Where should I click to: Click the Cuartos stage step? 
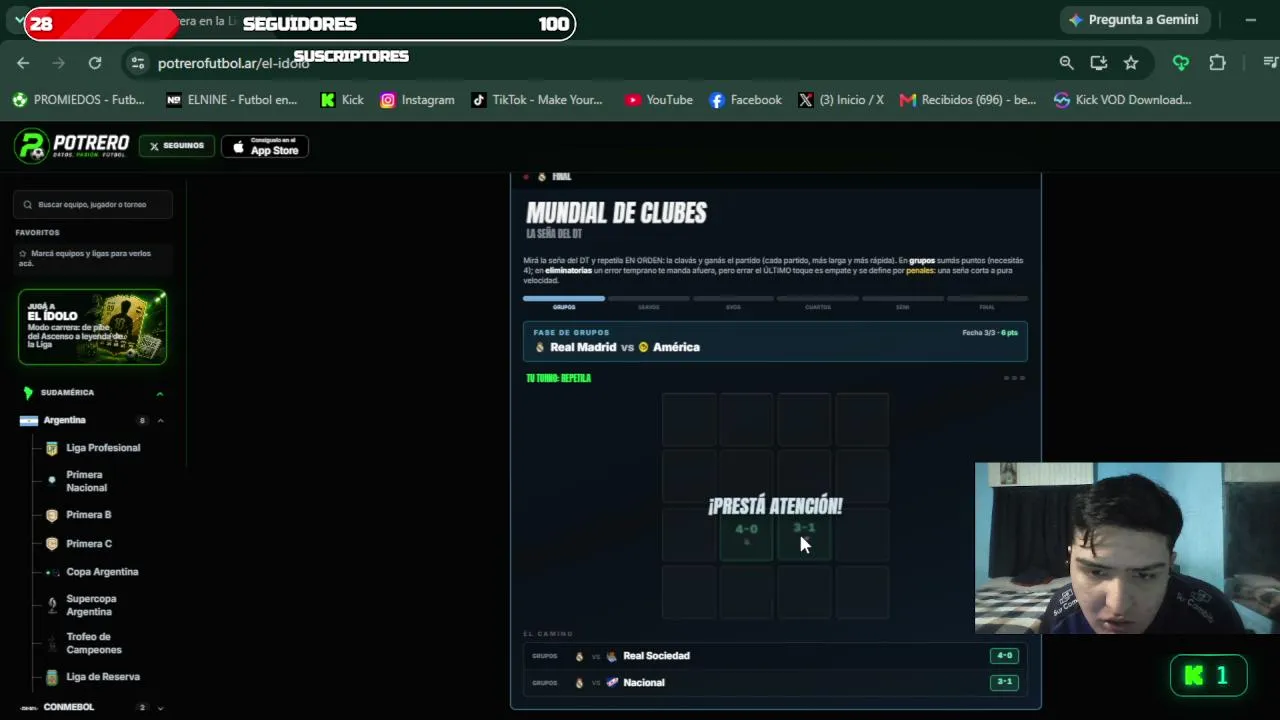pos(818,303)
